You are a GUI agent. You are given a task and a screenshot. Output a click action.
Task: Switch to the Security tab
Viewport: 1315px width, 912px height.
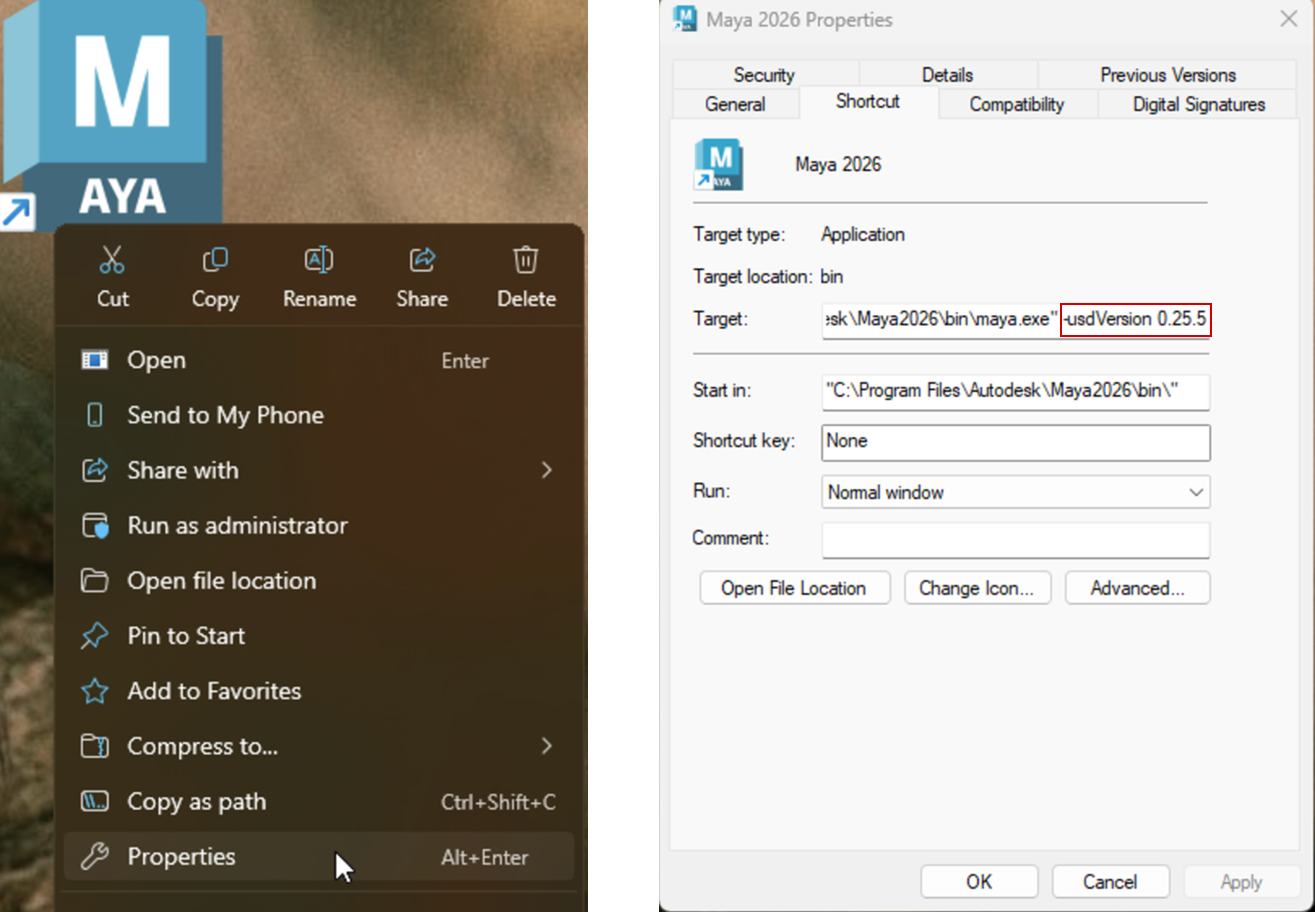pyautogui.click(x=764, y=75)
